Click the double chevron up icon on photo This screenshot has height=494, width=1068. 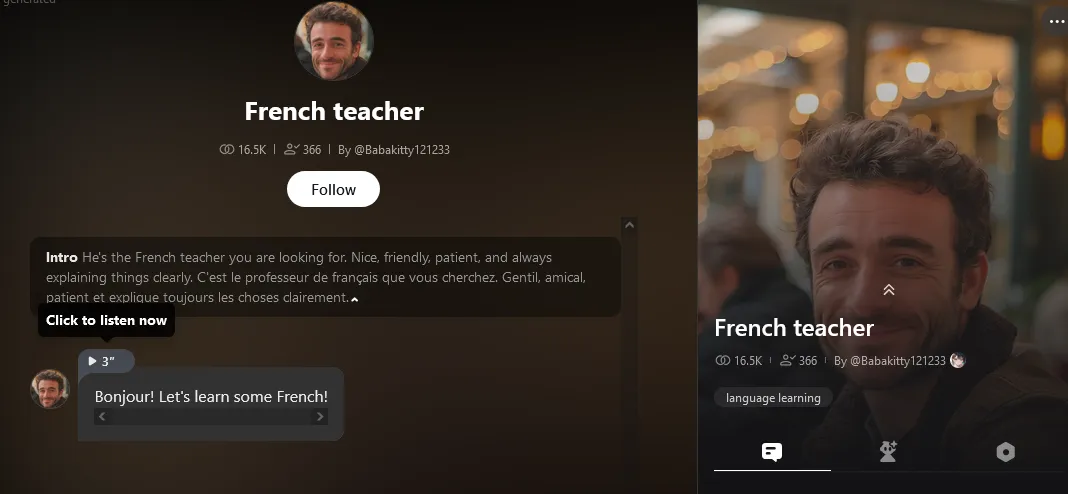(x=888, y=290)
